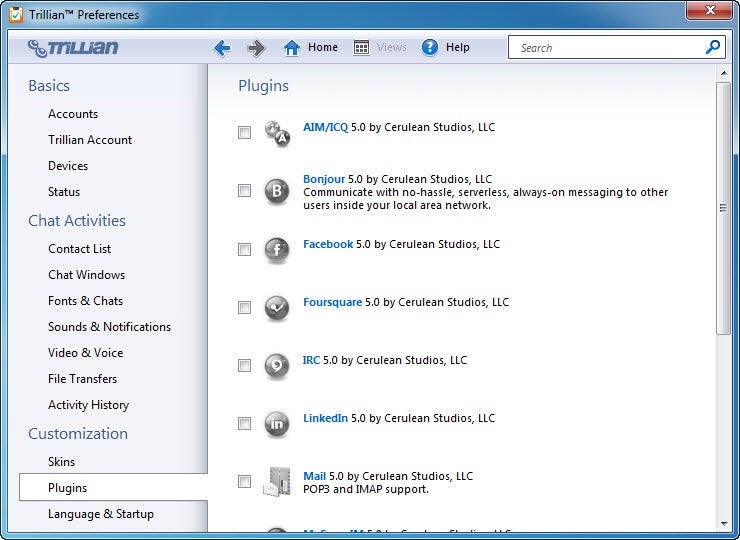Open the Skins page
The height and width of the screenshot is (540, 740).
point(61,462)
